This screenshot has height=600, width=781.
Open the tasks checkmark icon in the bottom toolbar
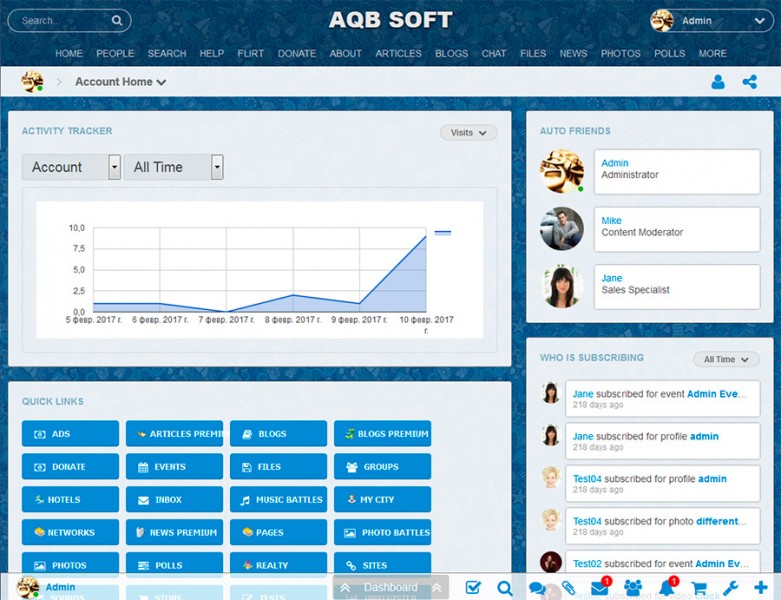(473, 588)
